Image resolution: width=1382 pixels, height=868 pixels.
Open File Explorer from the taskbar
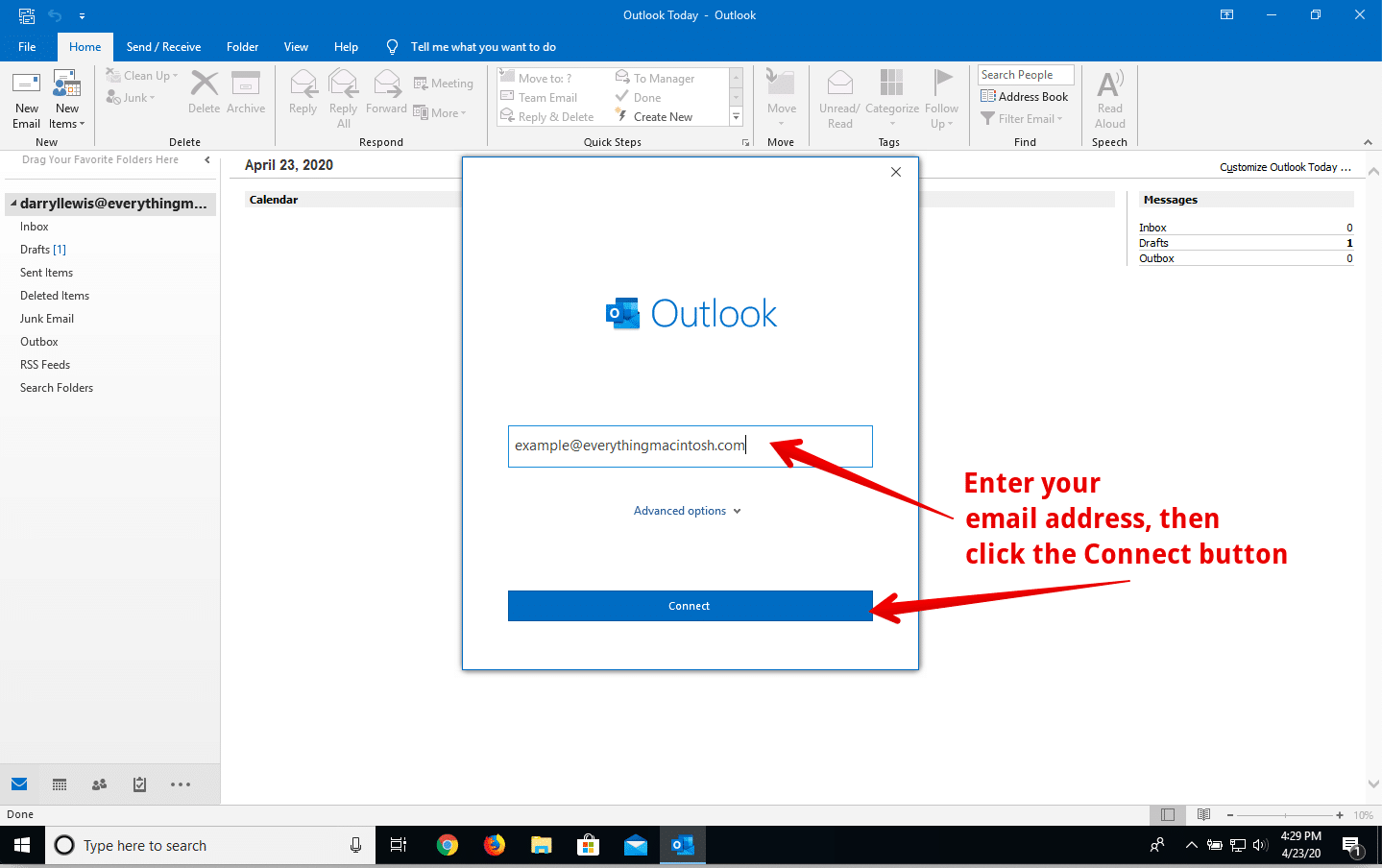542,845
